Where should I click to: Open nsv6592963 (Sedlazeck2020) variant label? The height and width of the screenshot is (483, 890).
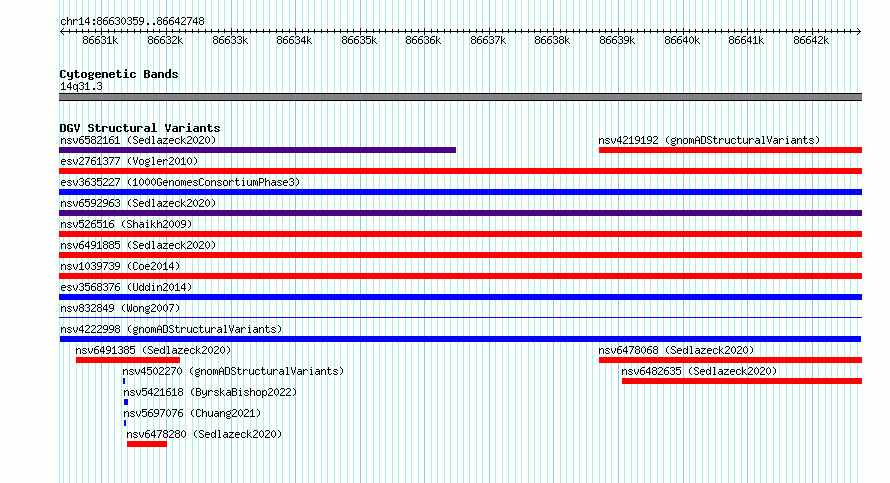point(138,203)
